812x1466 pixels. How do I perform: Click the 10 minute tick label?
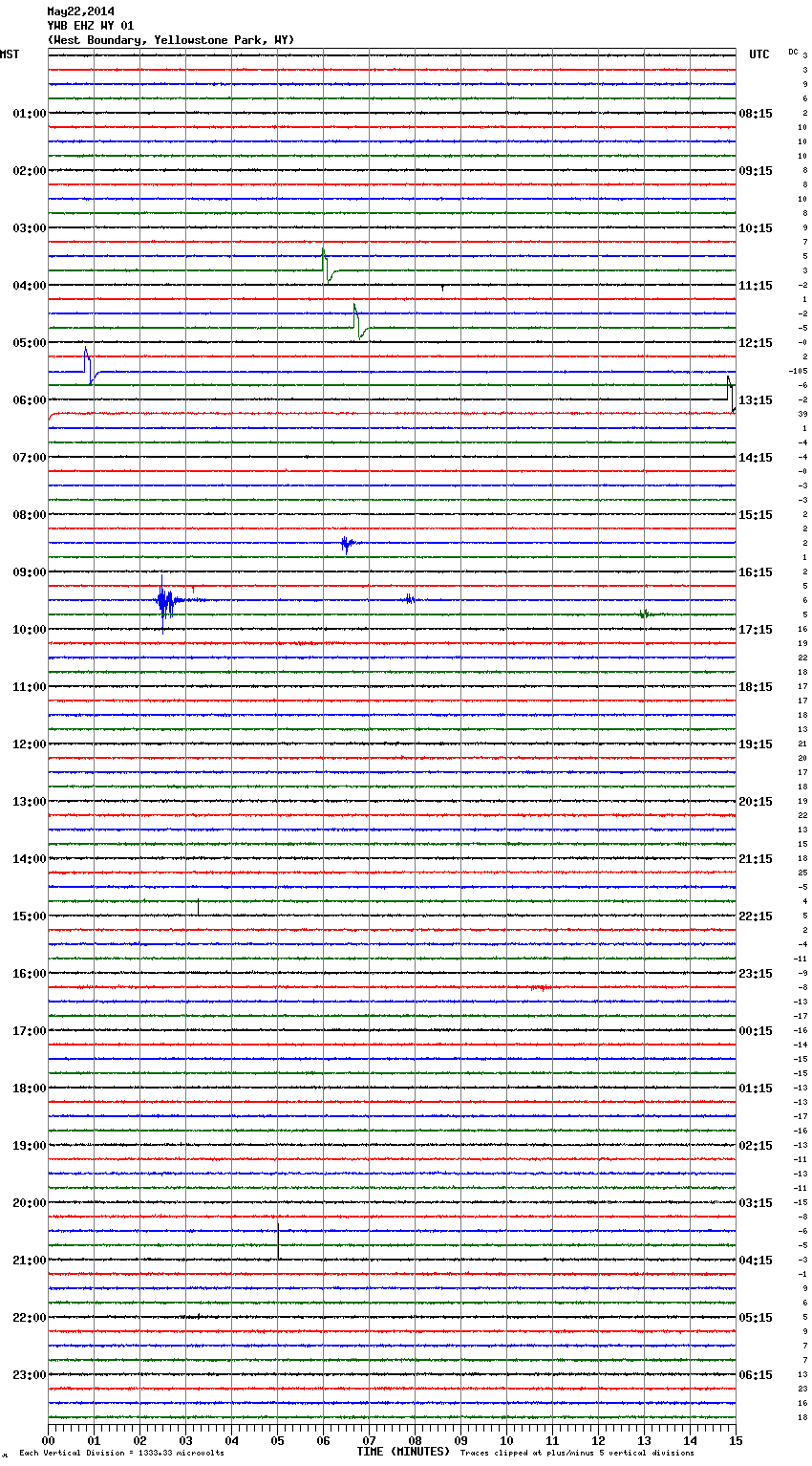506,1440
